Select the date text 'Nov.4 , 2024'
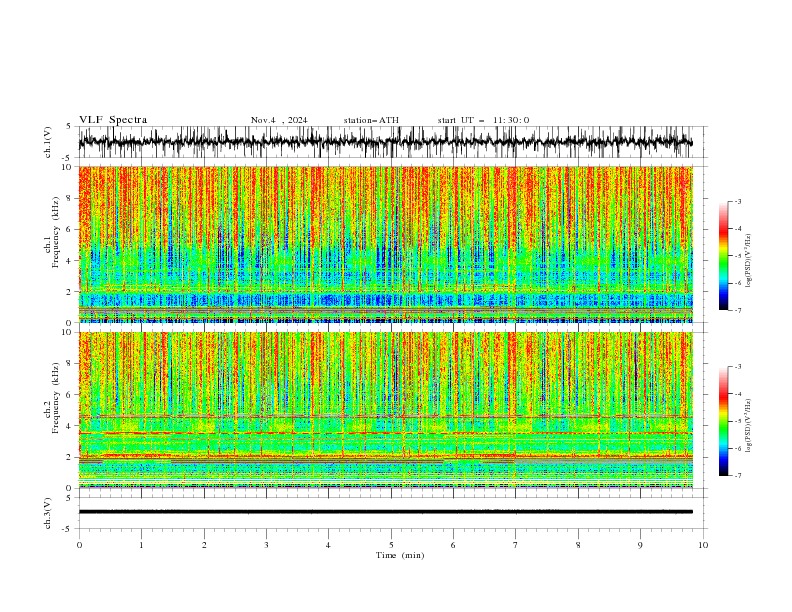 279,120
